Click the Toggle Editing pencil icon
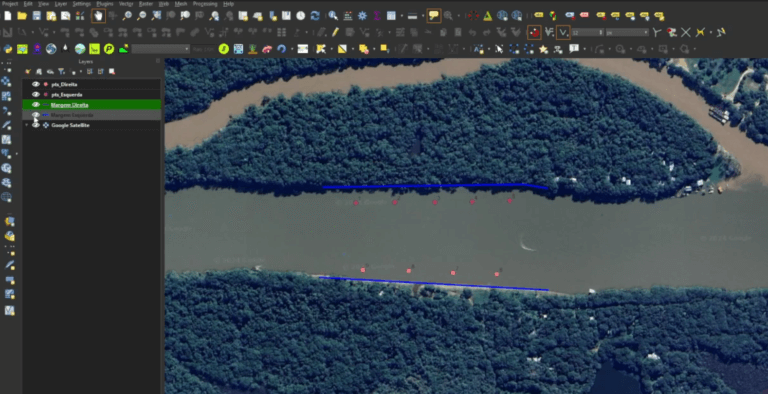 point(335,33)
